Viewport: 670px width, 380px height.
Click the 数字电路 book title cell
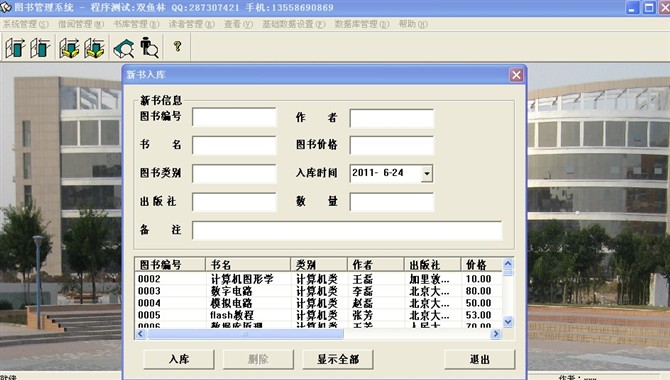[x=231, y=291]
